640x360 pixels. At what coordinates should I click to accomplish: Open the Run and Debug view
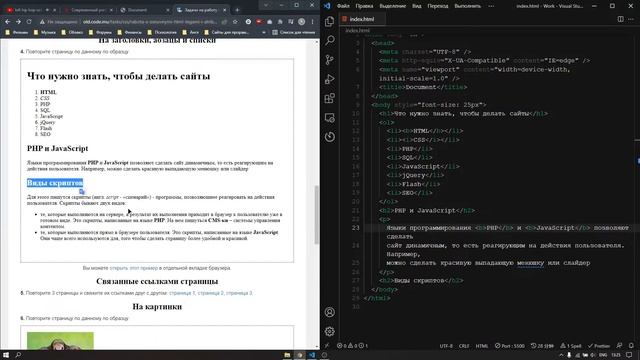(x=329, y=79)
